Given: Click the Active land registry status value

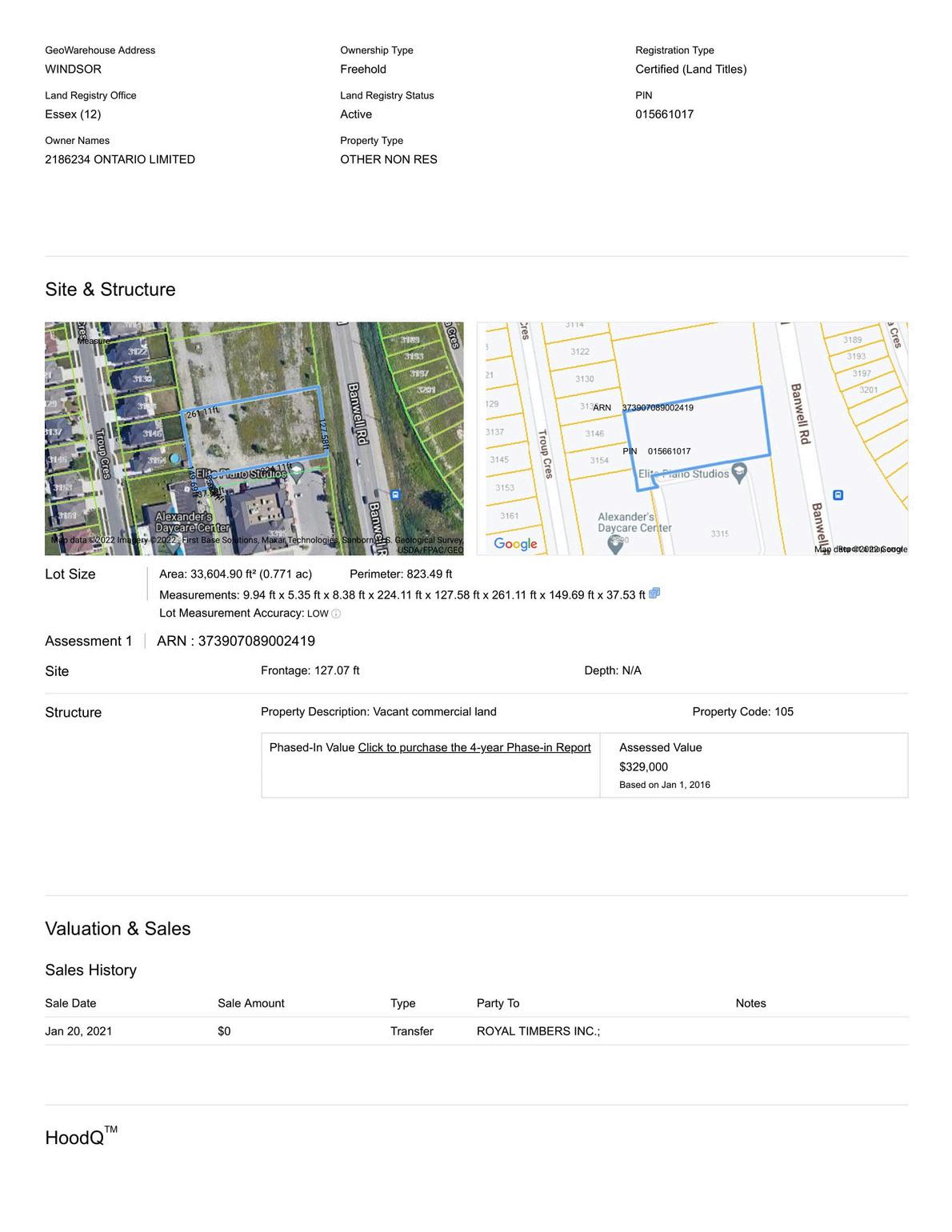Looking at the screenshot, I should pos(356,114).
